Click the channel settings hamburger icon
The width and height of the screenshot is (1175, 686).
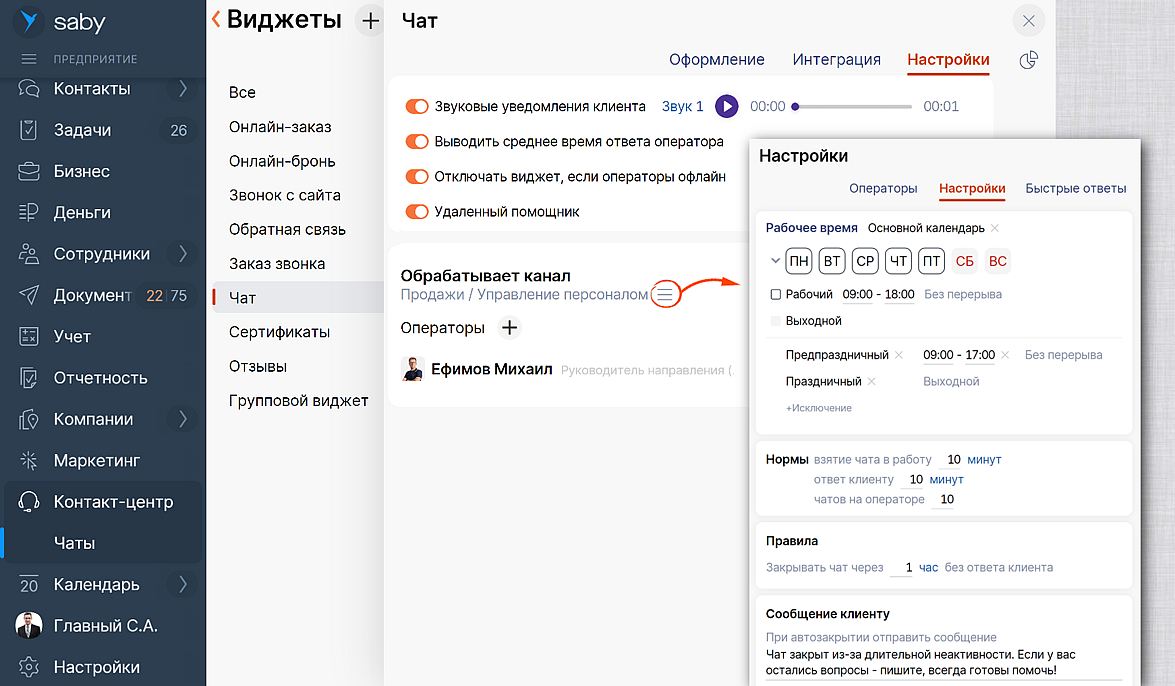point(665,294)
